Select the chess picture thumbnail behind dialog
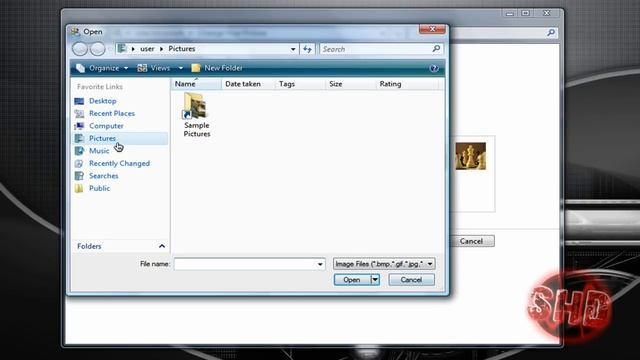The width and height of the screenshot is (640, 360). (x=471, y=156)
